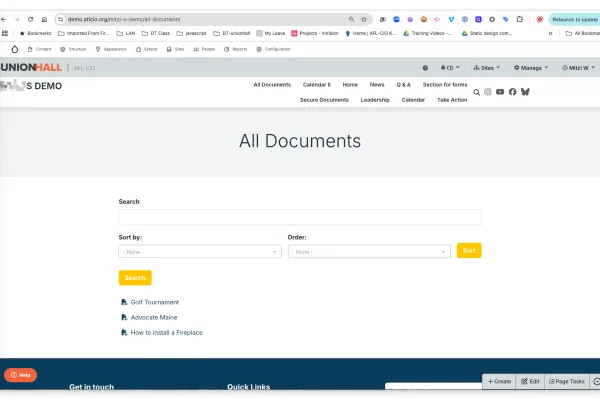This screenshot has height=400, width=600.
Task: Go to Section for forms nav item
Action: [445, 85]
